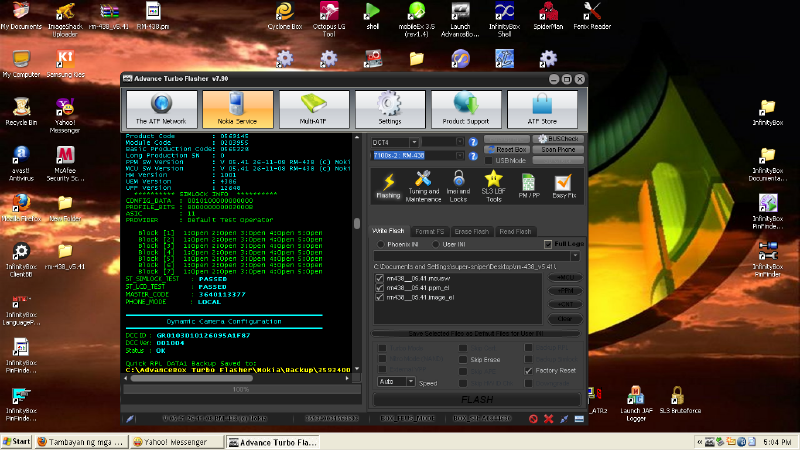This screenshot has height=450, width=800.
Task: Open the 7100s-2 RM-438 model dropdown
Action: point(458,156)
